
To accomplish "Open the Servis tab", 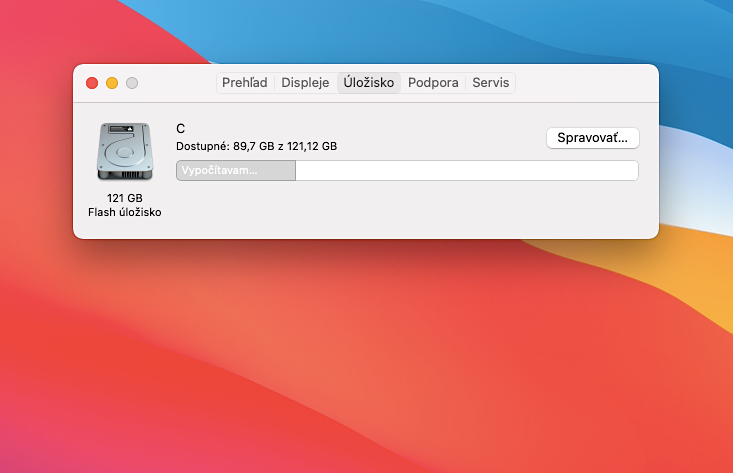I will coord(490,83).
